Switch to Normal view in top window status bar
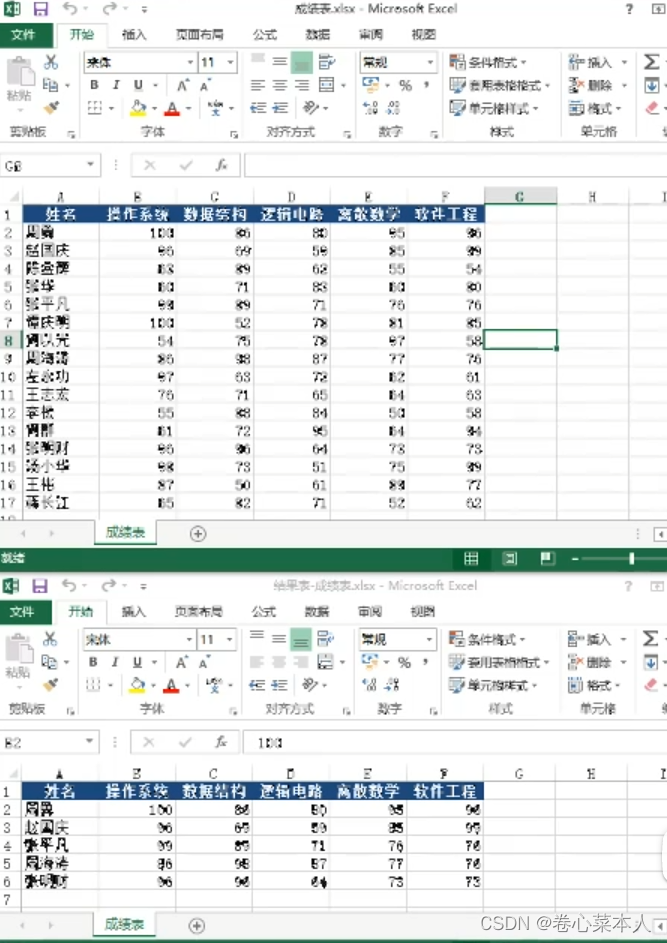 471,559
